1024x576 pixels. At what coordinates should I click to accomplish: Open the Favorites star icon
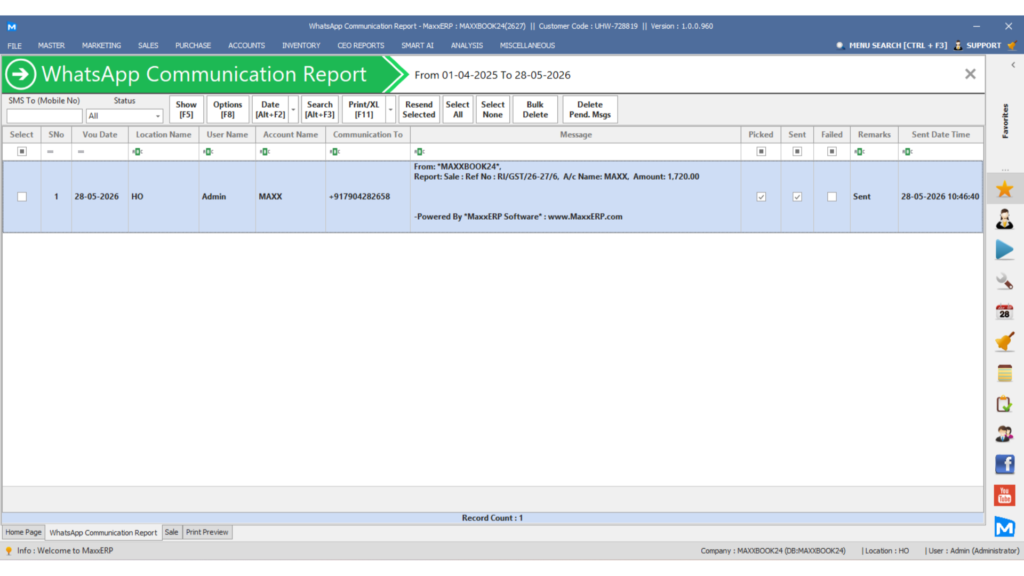tap(1004, 189)
